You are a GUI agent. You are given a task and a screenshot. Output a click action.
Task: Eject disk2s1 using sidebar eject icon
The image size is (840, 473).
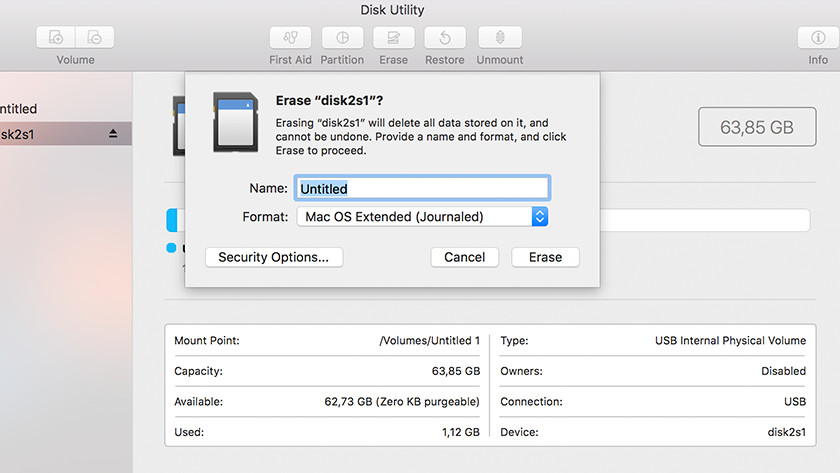point(113,134)
